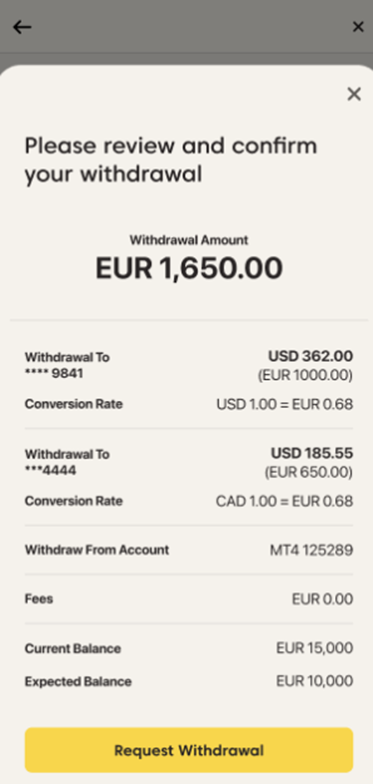Click the (EUR 1000.00) converted amount

tap(305, 376)
